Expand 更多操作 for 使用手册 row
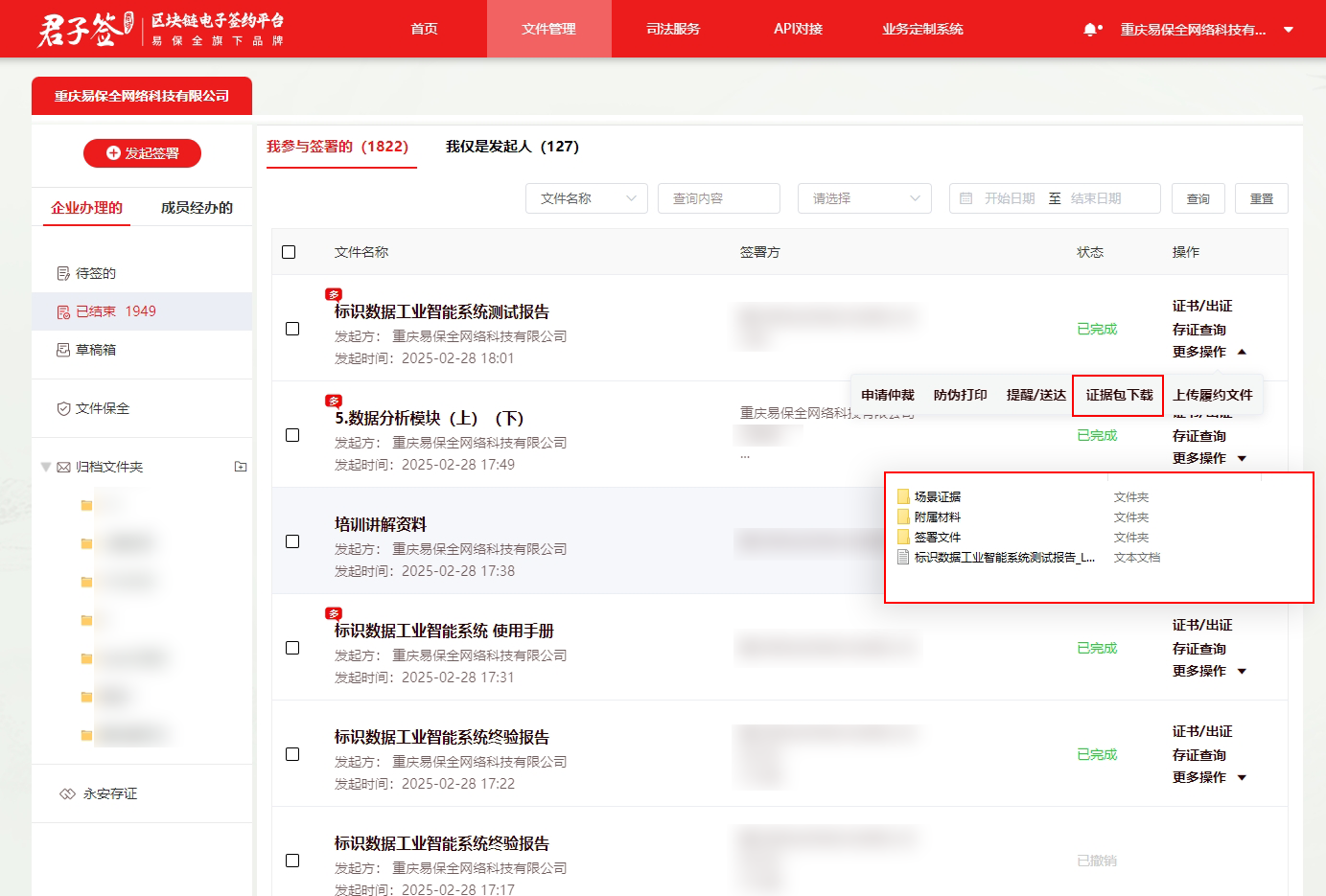Viewport: 1326px width, 896px height. (1209, 671)
